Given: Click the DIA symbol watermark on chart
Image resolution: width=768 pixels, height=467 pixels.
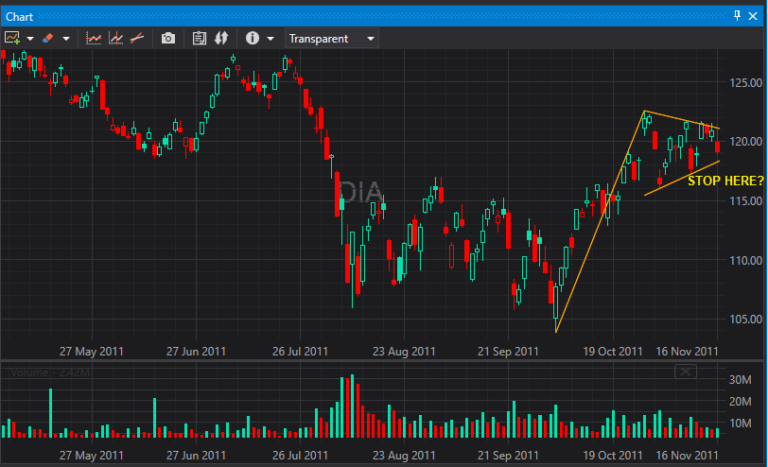Looking at the screenshot, I should [x=356, y=191].
